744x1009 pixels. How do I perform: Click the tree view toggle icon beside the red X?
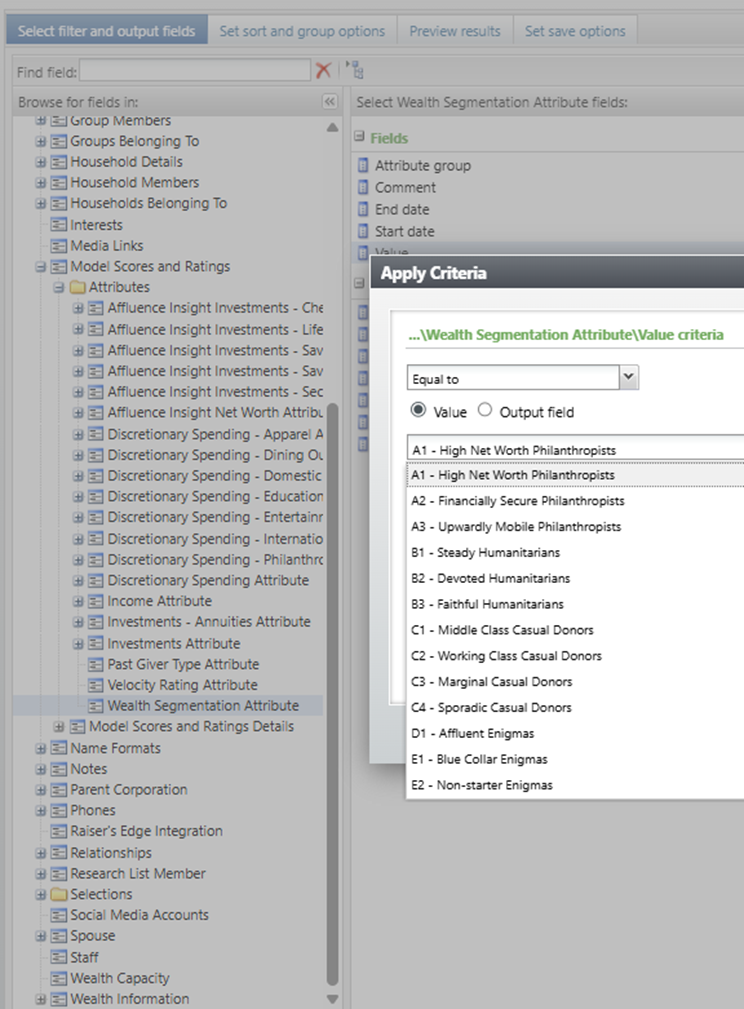click(355, 69)
